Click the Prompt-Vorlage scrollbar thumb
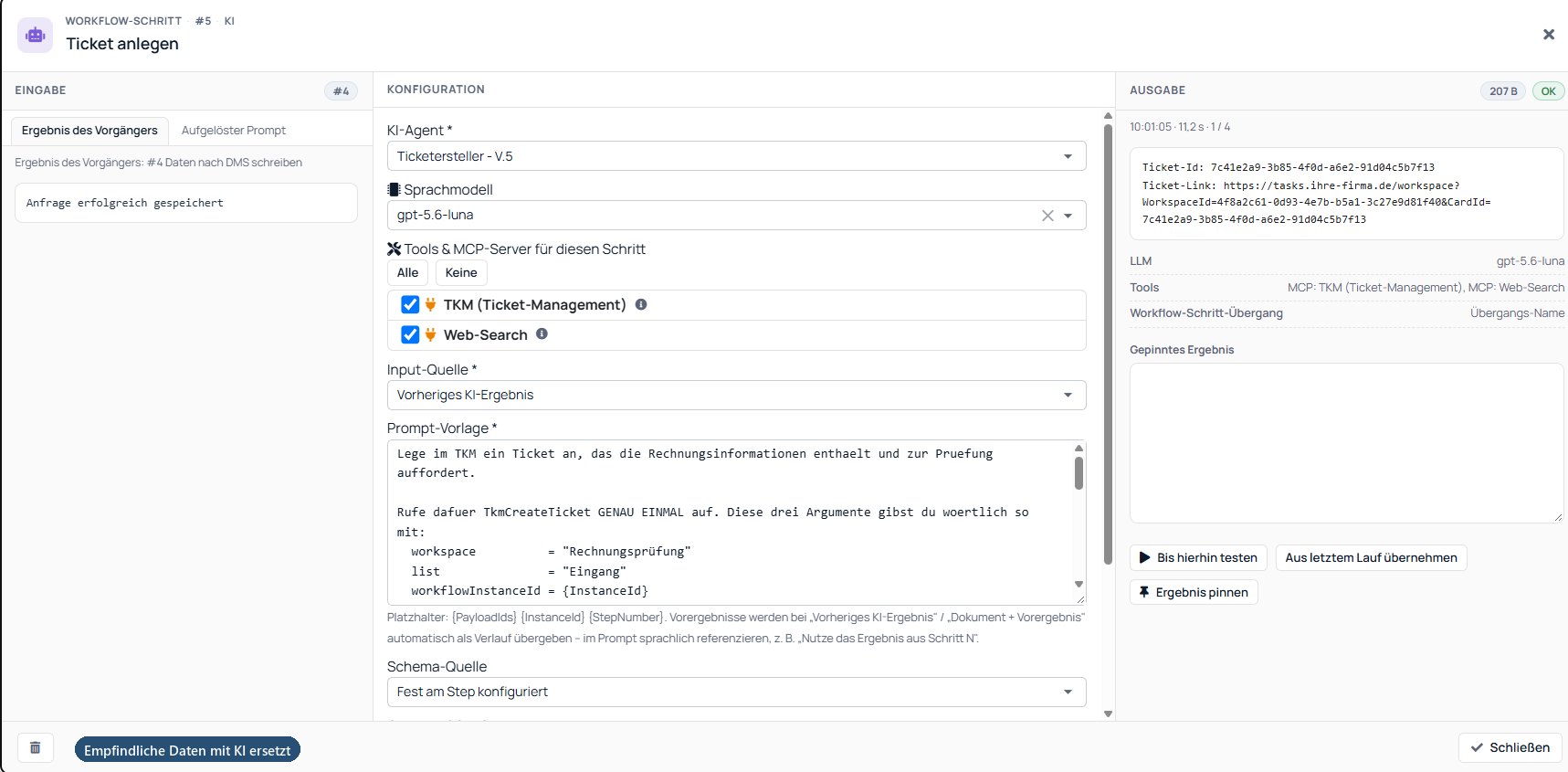The image size is (1568, 772). click(1079, 473)
